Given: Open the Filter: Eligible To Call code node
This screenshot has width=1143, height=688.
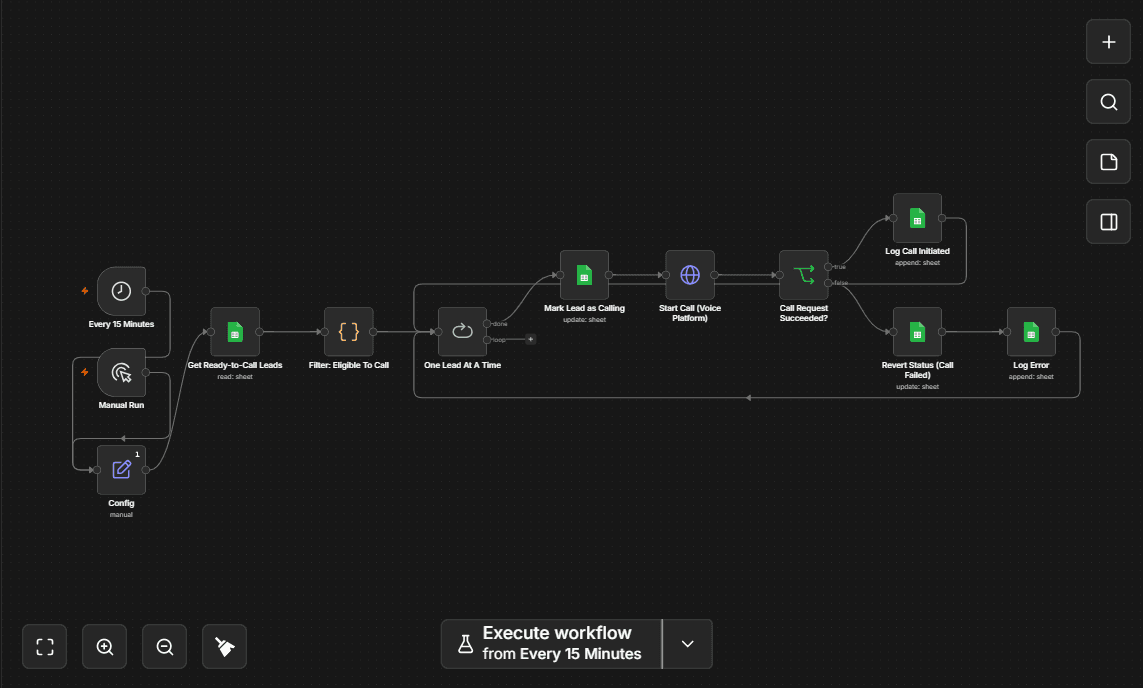Looking at the screenshot, I should 348,332.
